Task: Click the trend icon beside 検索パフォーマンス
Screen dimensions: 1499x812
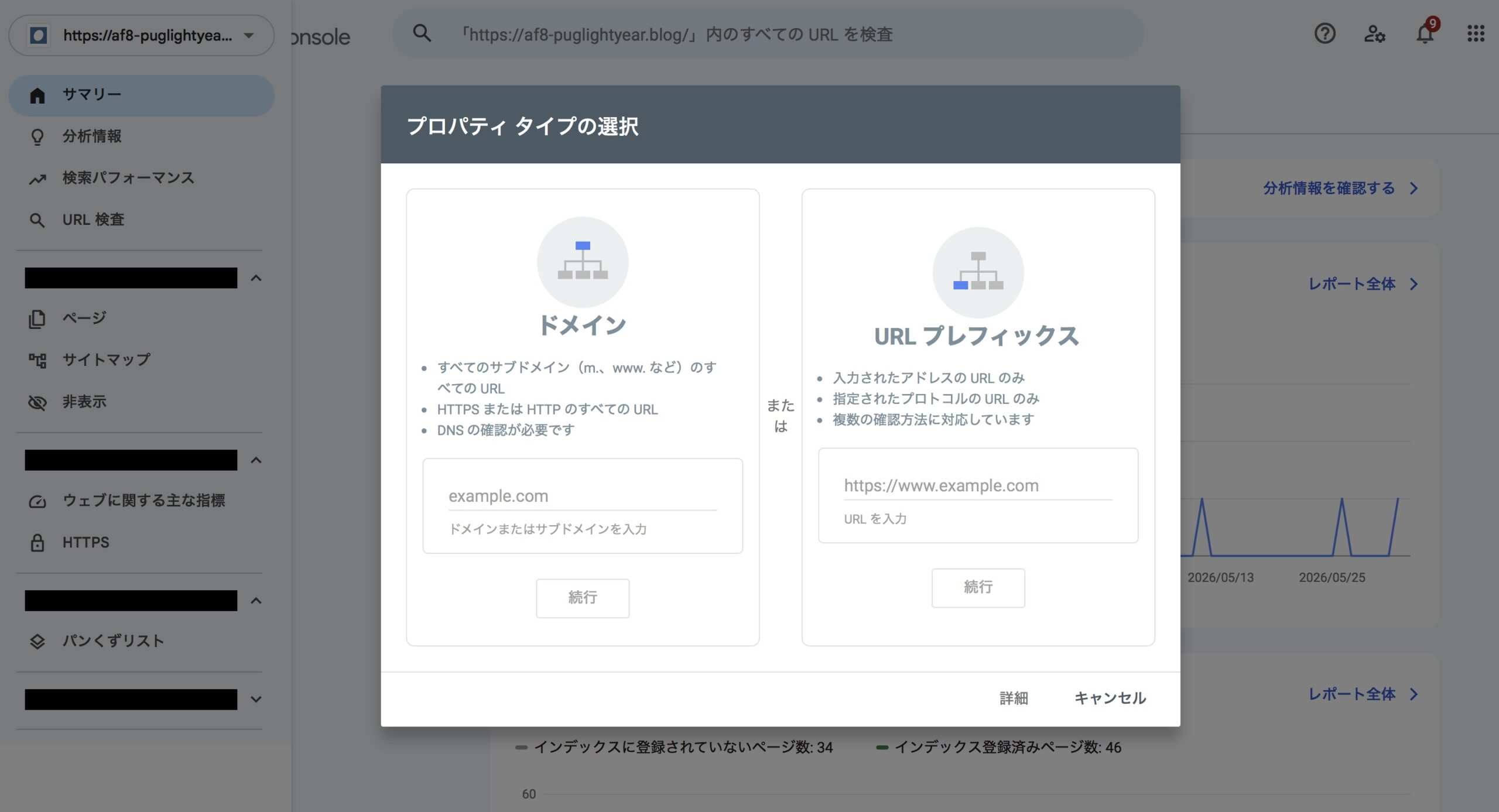Action: tap(37, 179)
